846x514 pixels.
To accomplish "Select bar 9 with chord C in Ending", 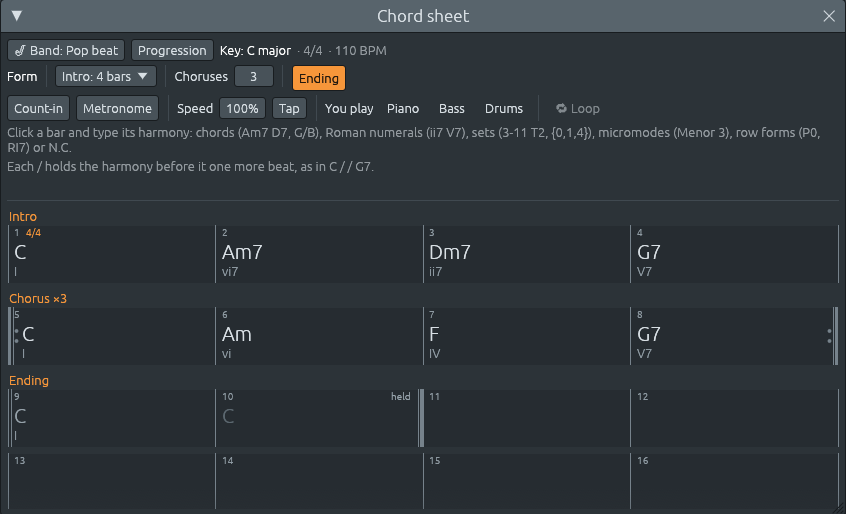I will [x=112, y=418].
